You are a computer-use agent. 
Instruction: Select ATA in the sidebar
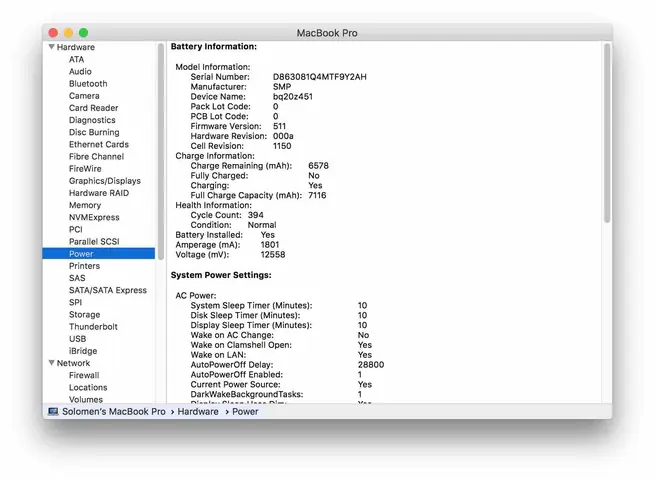coord(76,59)
